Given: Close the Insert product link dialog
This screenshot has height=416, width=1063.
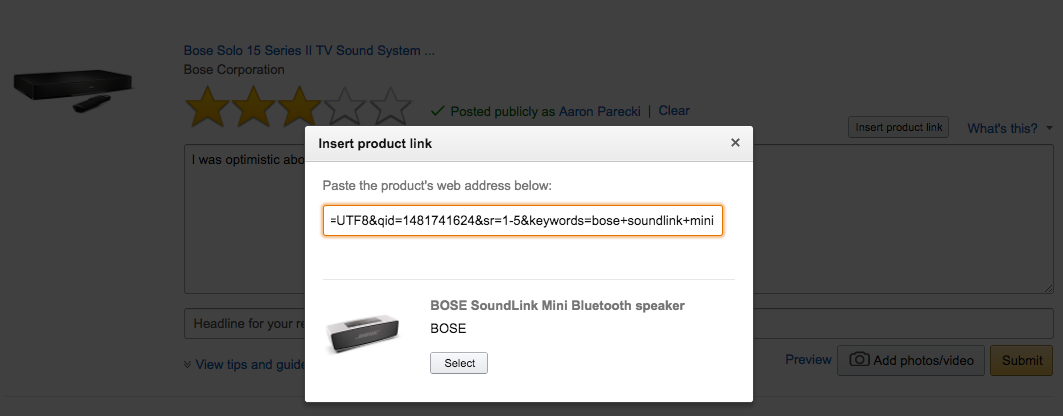Looking at the screenshot, I should tap(735, 143).
